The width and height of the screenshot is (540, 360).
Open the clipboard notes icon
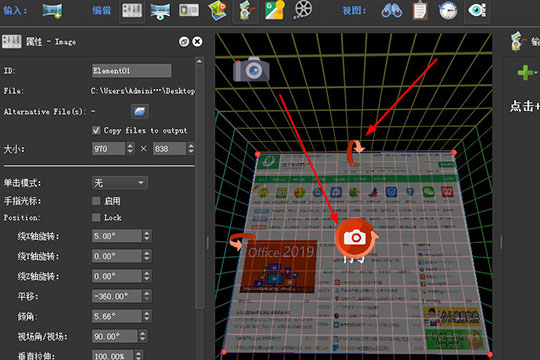pos(420,10)
